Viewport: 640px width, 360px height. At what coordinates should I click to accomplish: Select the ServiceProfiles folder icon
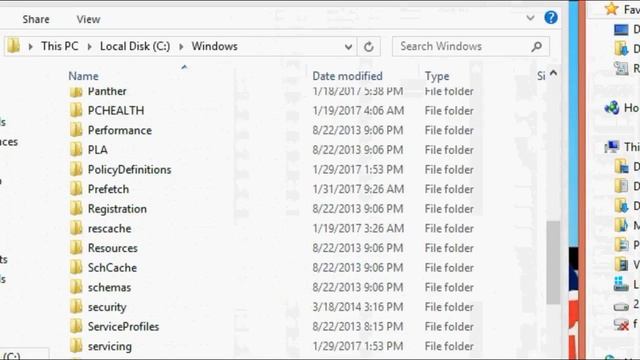[76, 326]
